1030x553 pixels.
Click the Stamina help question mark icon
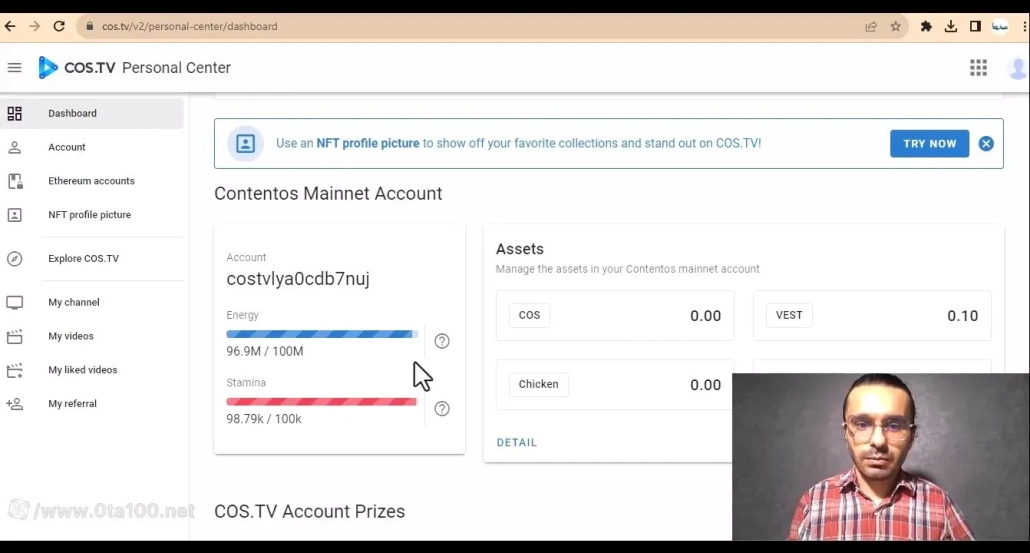click(442, 409)
